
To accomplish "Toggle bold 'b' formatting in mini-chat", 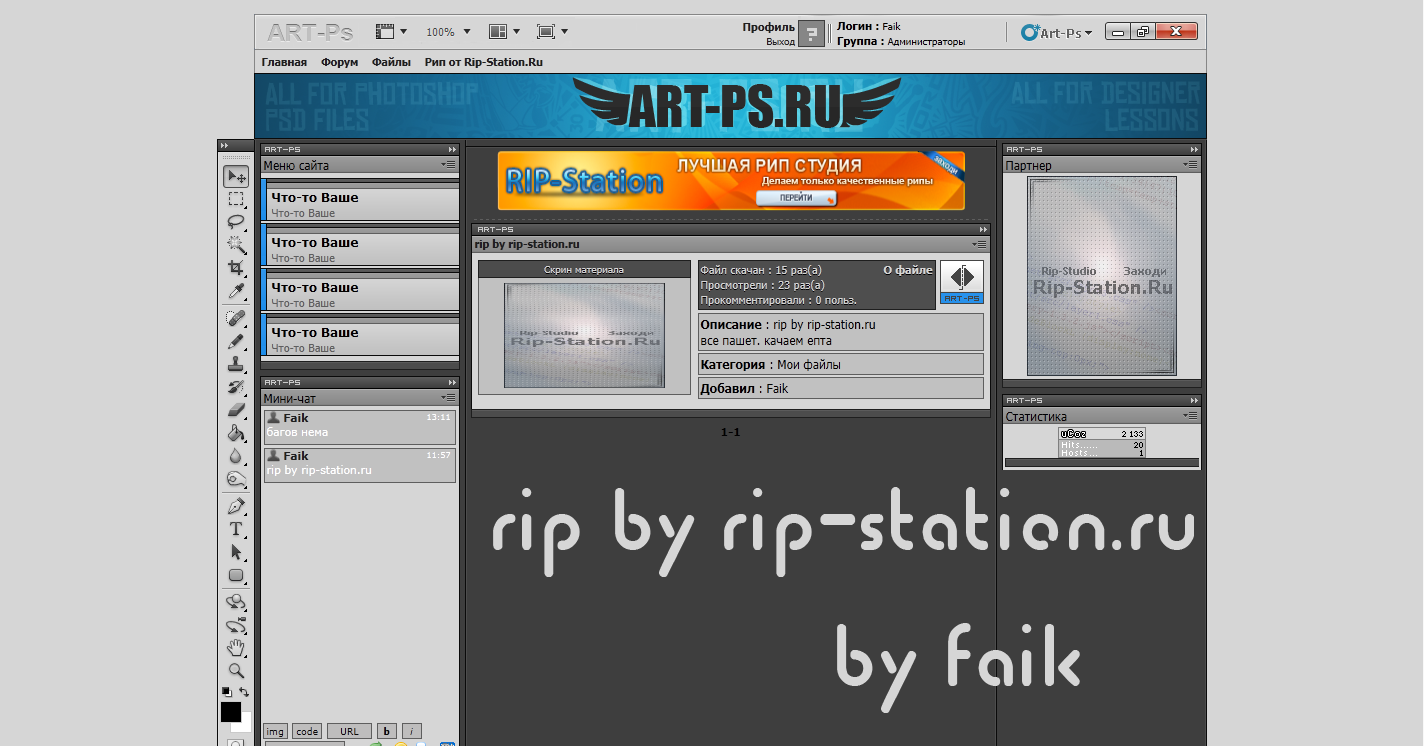I will 387,731.
